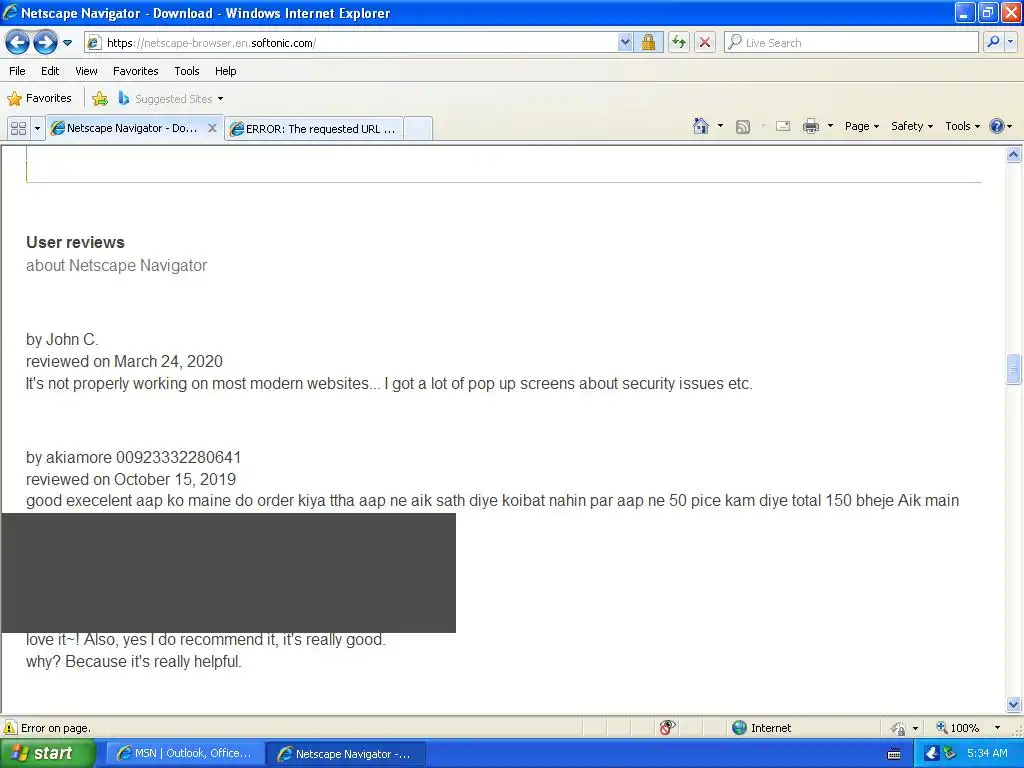Click the RSS feeds icon

point(743,127)
